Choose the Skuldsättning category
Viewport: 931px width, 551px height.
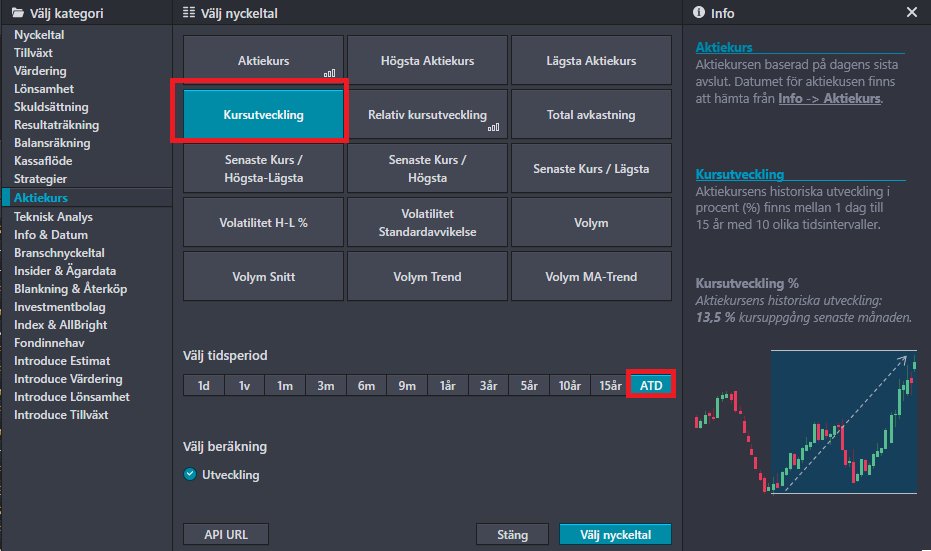(x=51, y=107)
